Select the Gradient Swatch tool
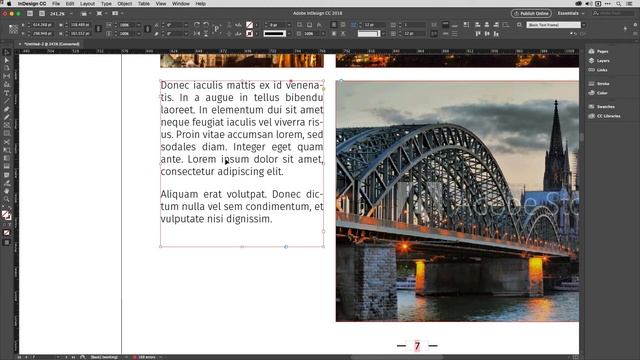The image size is (640, 360). [7, 159]
